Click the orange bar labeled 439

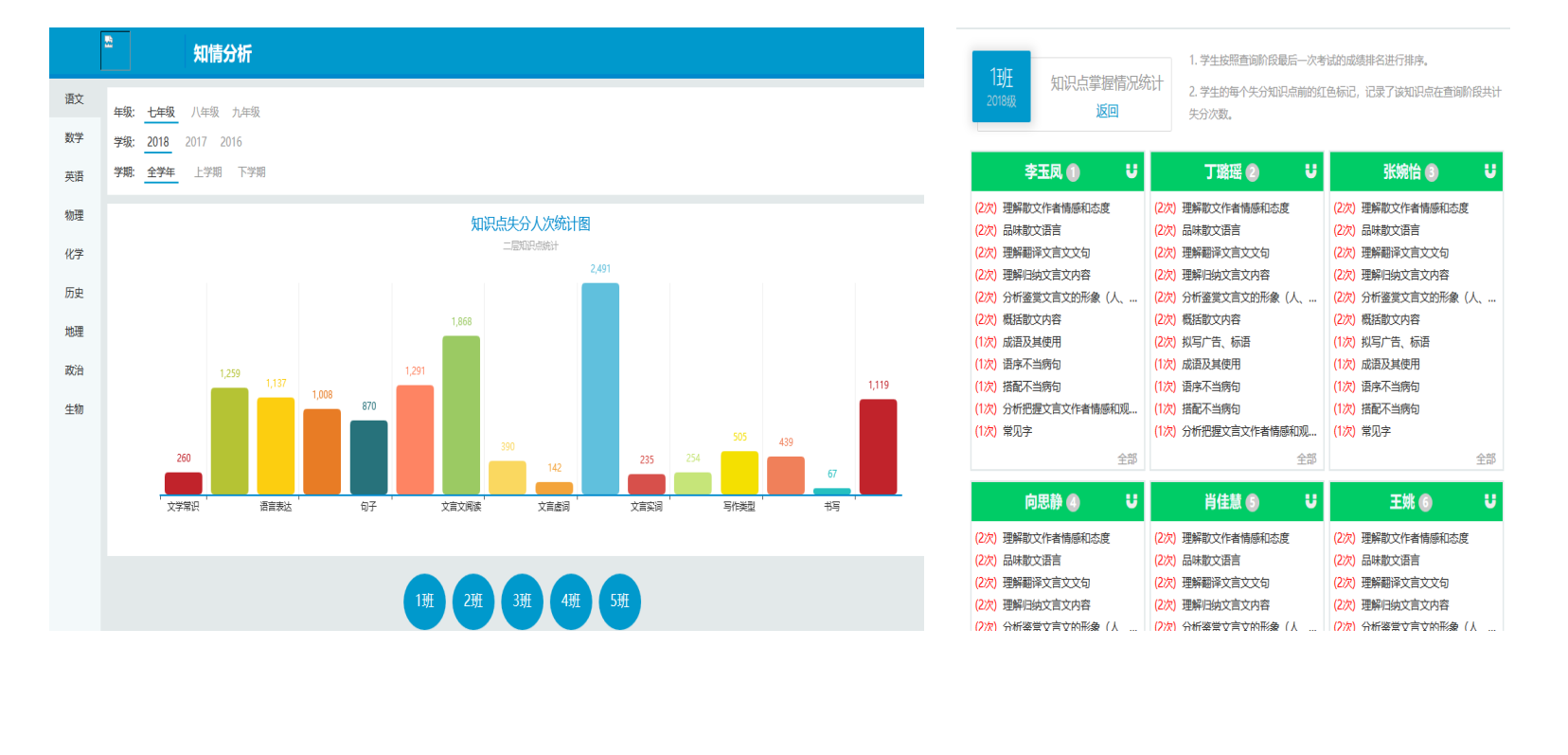[786, 476]
